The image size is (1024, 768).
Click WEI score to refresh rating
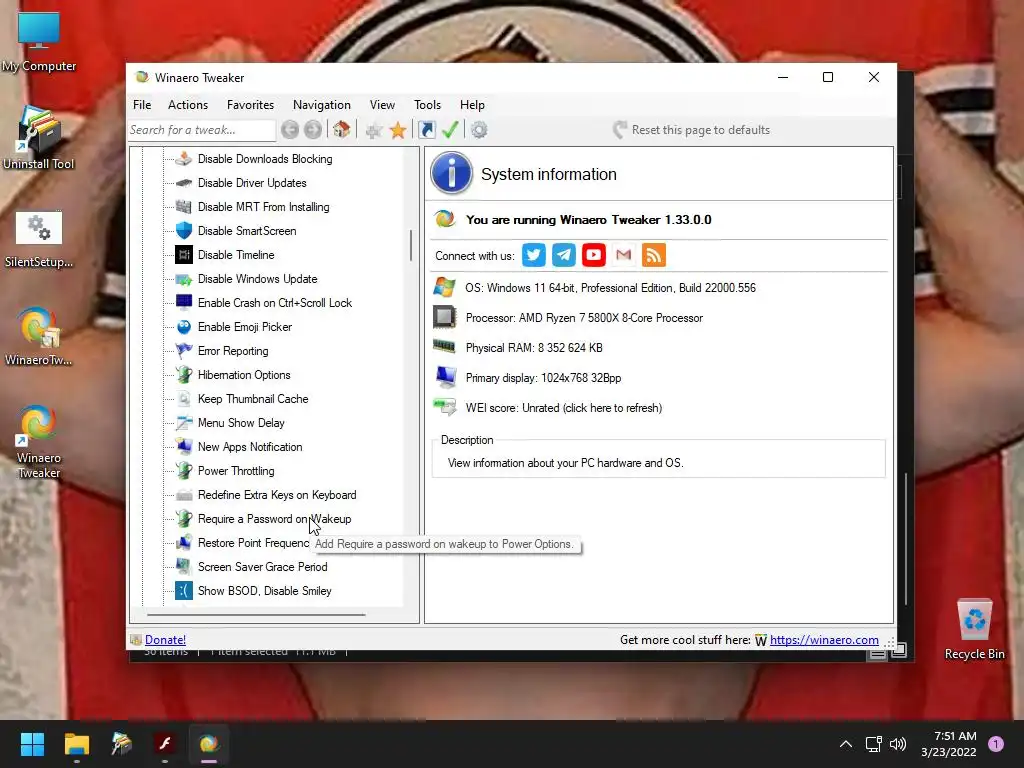tap(564, 408)
